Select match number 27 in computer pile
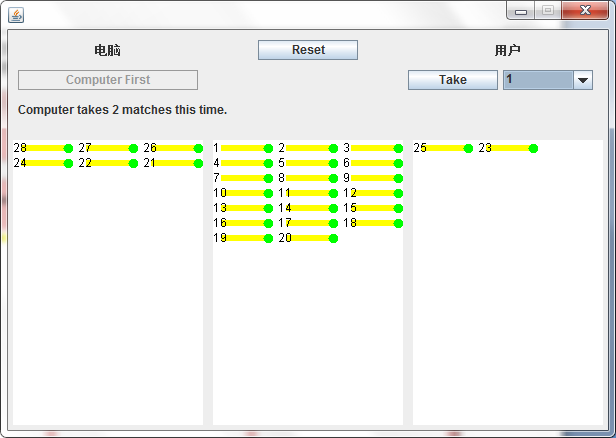The height and width of the screenshot is (438, 616). click(x=108, y=148)
